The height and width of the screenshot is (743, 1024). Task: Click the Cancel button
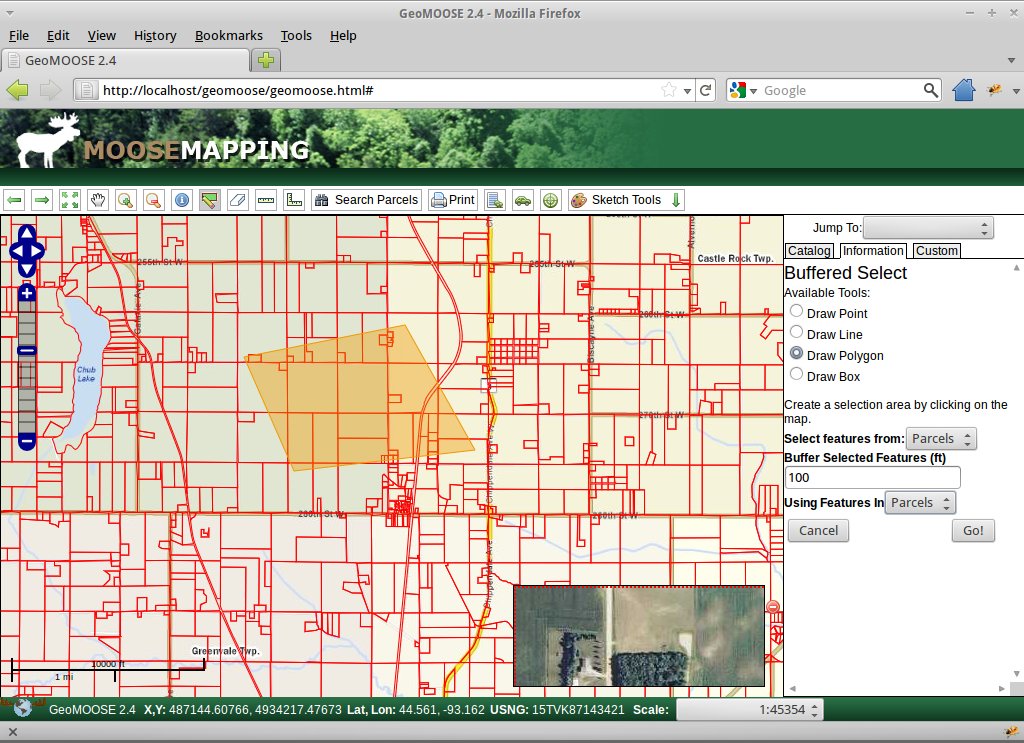(x=818, y=530)
